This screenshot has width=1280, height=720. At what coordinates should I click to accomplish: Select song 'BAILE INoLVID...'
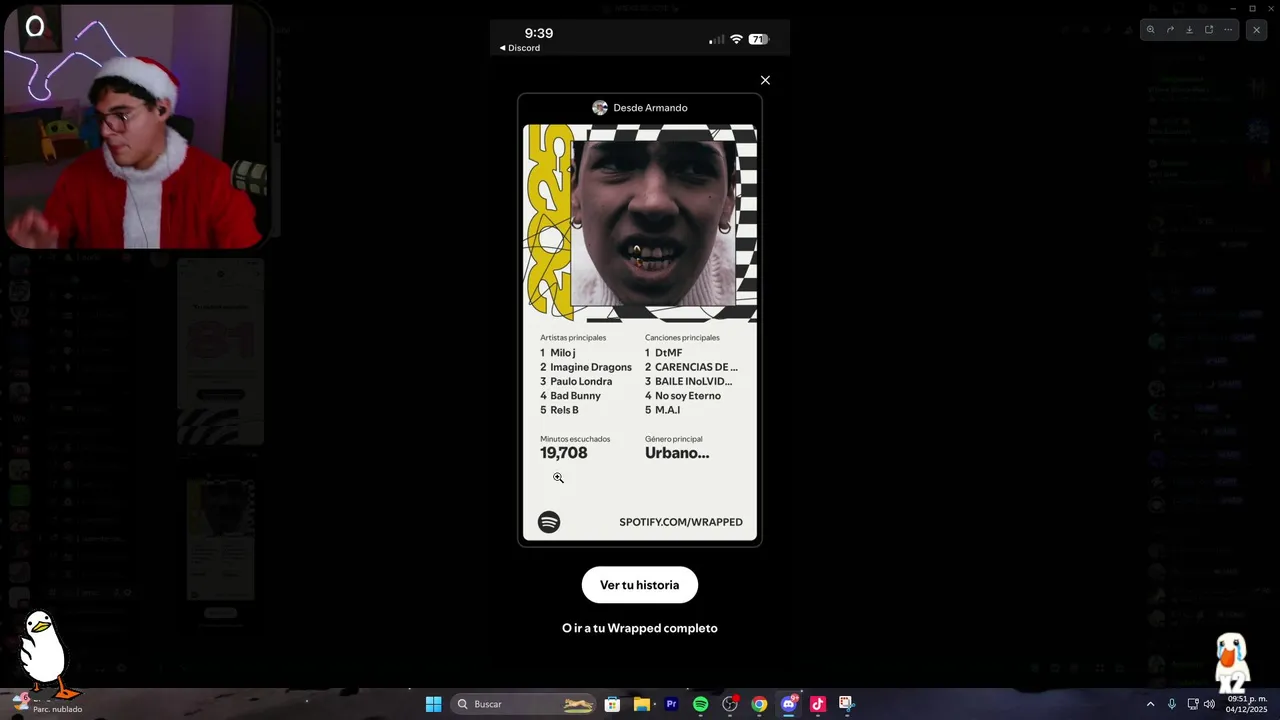pos(693,381)
